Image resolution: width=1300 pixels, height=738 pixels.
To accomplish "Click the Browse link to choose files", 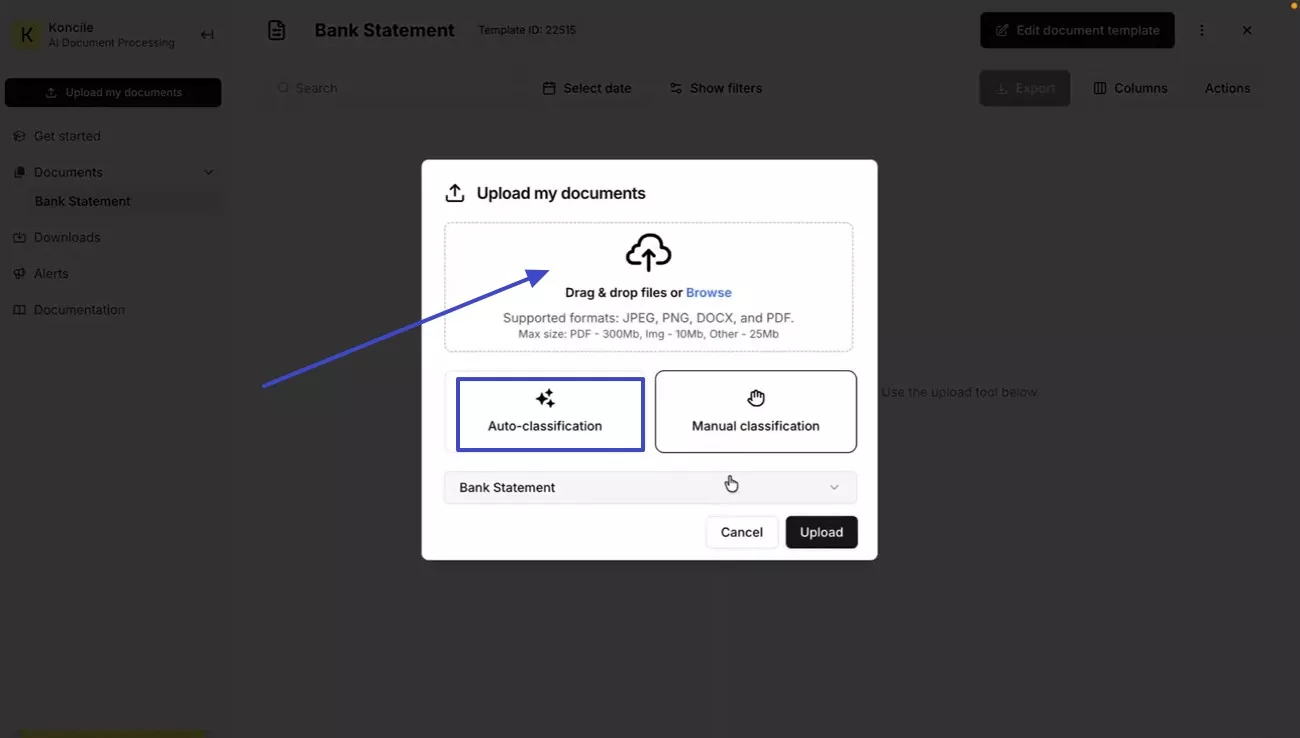I will point(709,292).
